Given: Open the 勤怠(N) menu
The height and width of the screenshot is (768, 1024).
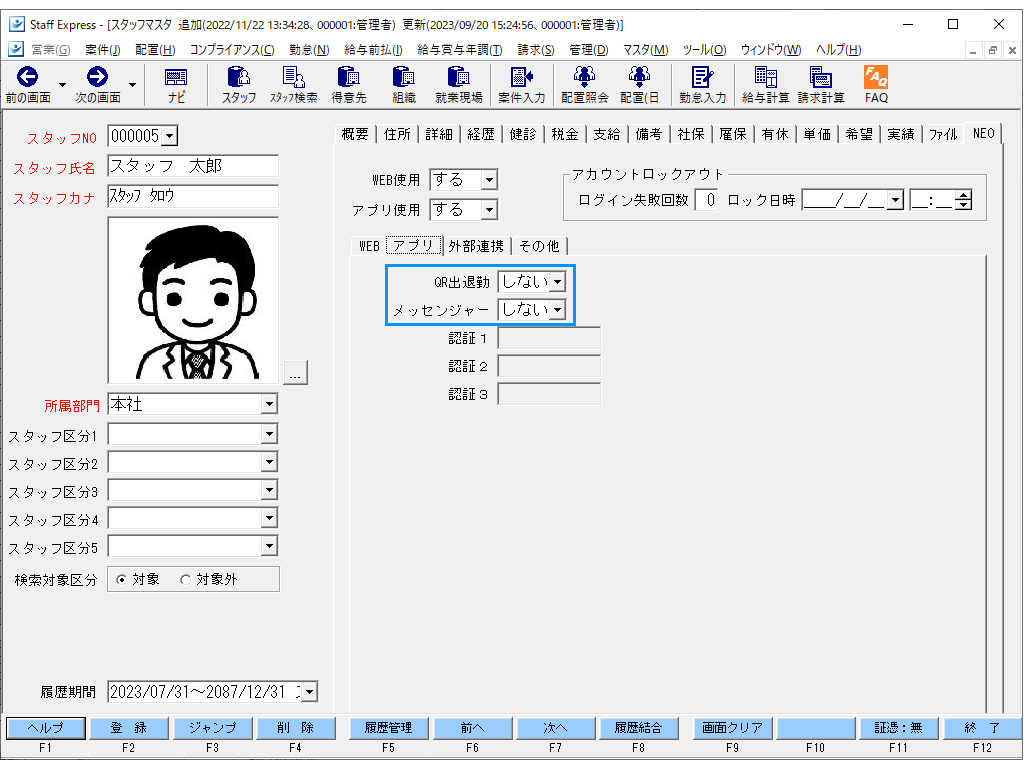Looking at the screenshot, I should (x=309, y=50).
